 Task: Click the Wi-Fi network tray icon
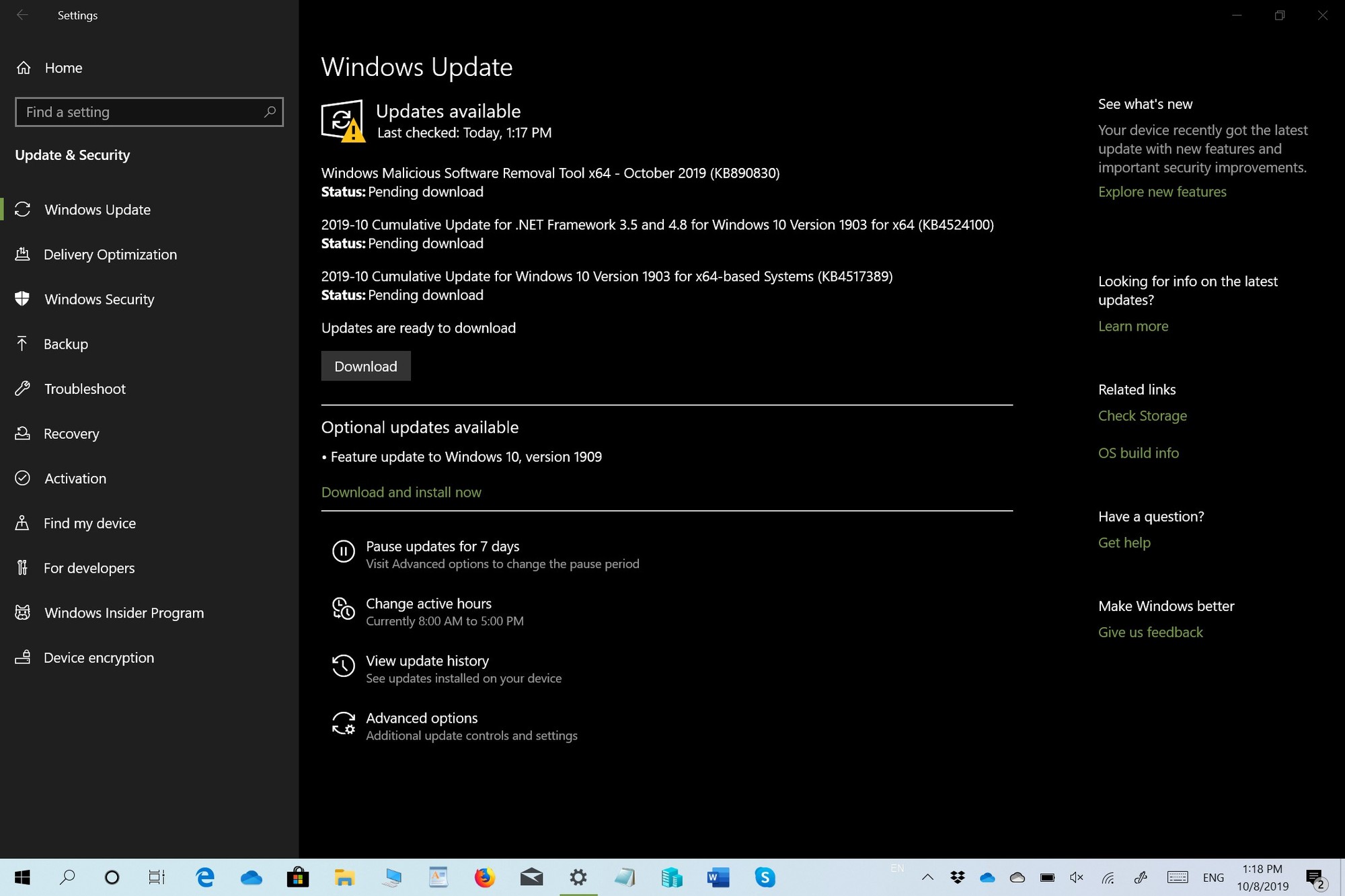pos(1108,877)
